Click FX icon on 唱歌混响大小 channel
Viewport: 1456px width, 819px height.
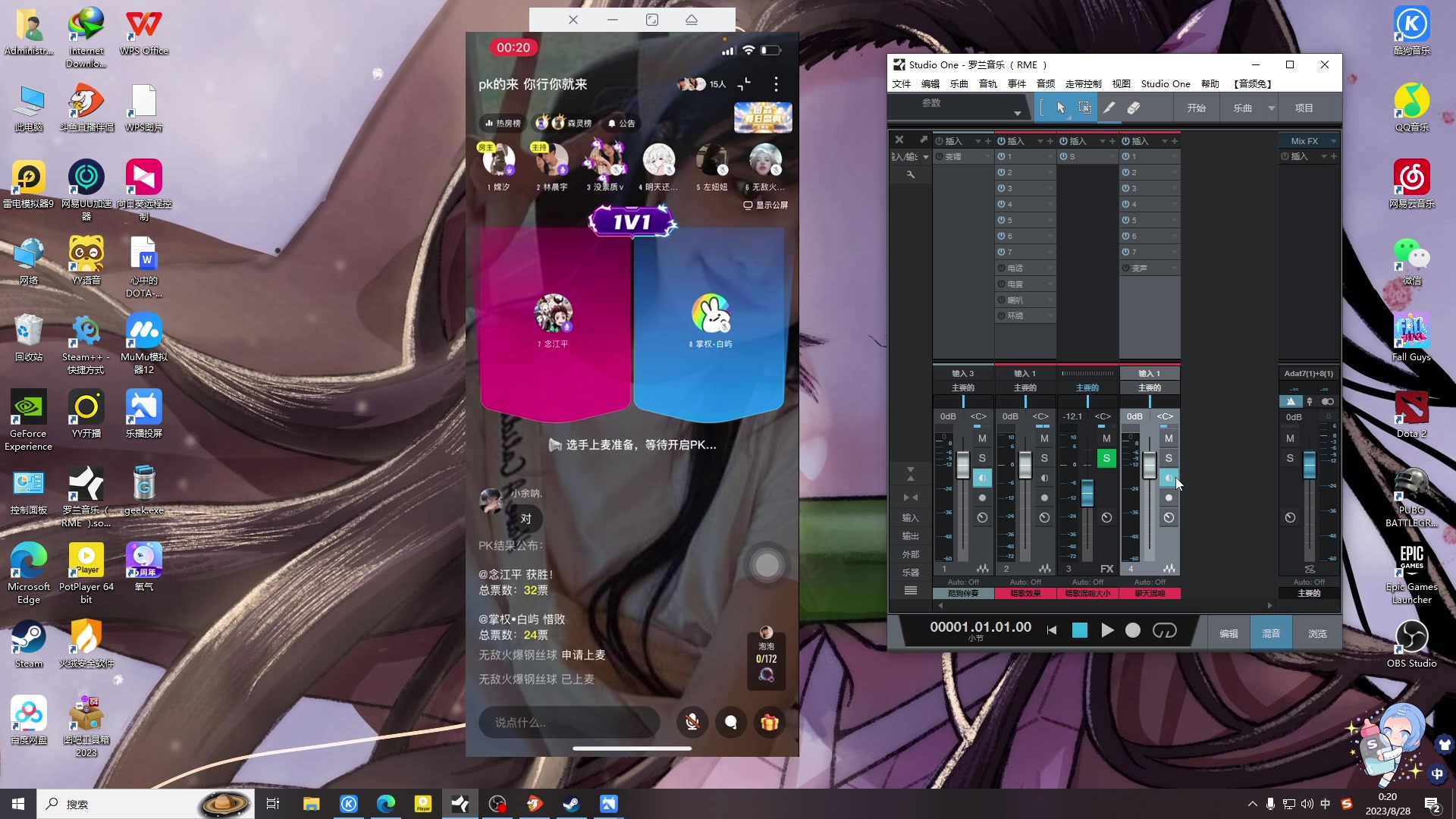pos(1107,569)
